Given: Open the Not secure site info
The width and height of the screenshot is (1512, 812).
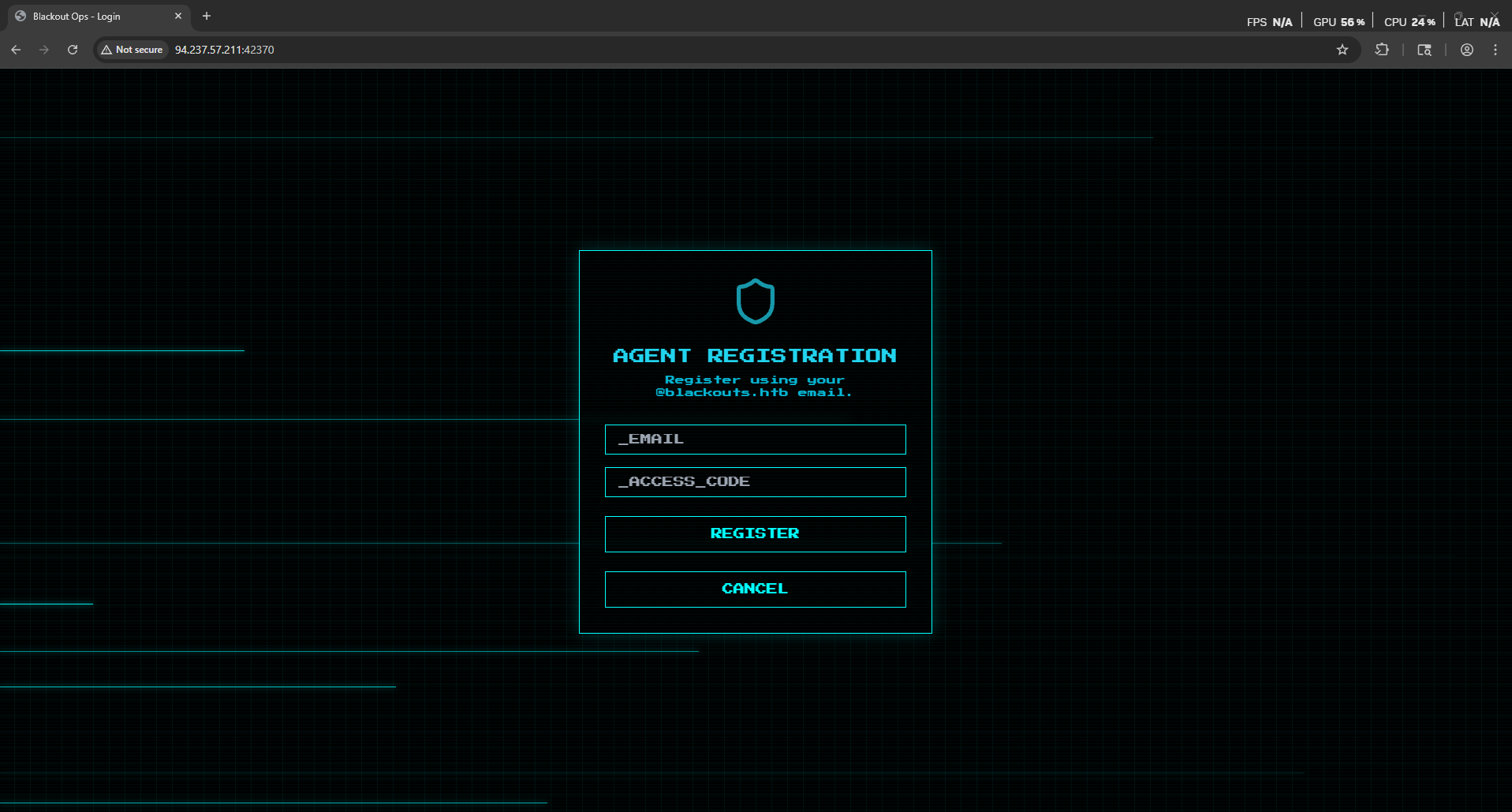Looking at the screenshot, I should point(132,50).
